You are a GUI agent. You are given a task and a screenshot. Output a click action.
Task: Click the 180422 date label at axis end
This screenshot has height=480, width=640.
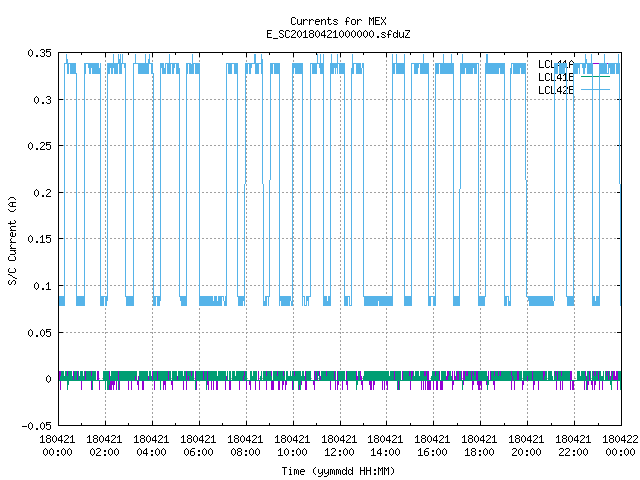tap(620, 439)
